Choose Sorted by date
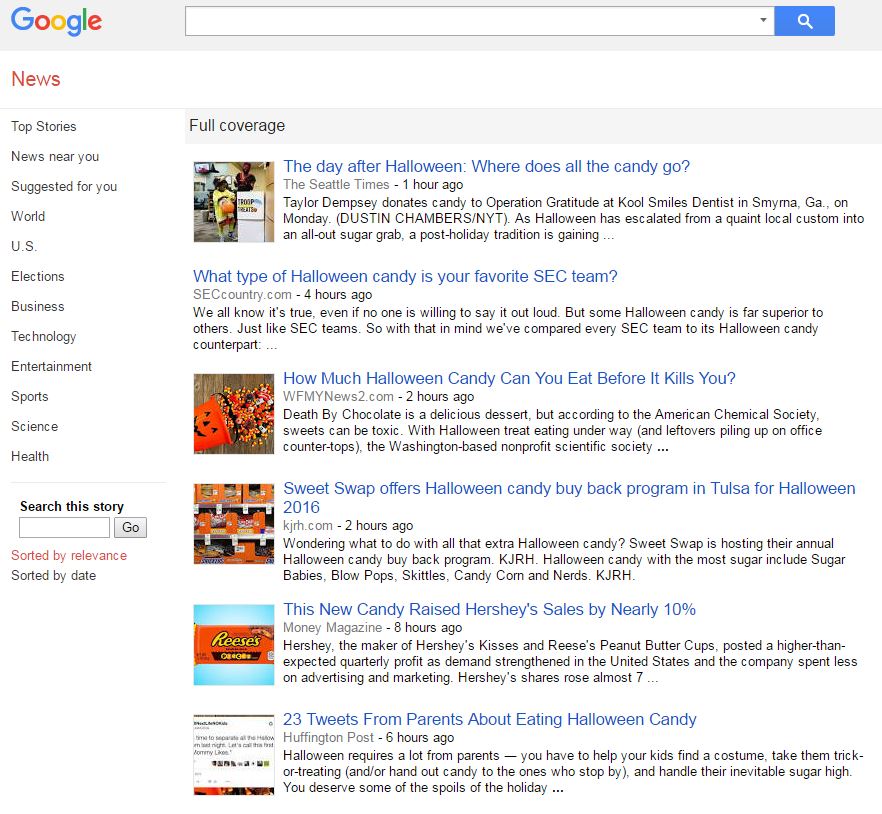This screenshot has height=814, width=882. point(53,575)
